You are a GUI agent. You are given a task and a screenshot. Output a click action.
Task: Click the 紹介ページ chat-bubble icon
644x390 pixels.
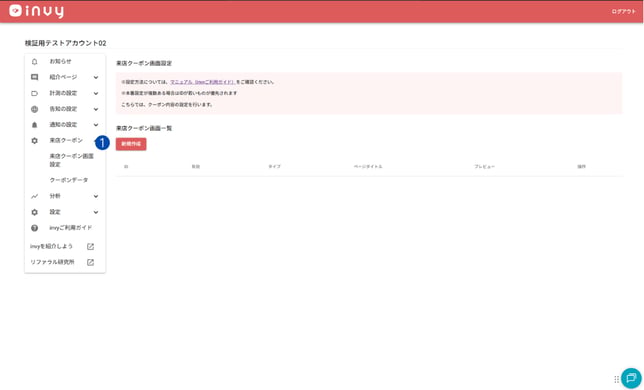(x=34, y=77)
